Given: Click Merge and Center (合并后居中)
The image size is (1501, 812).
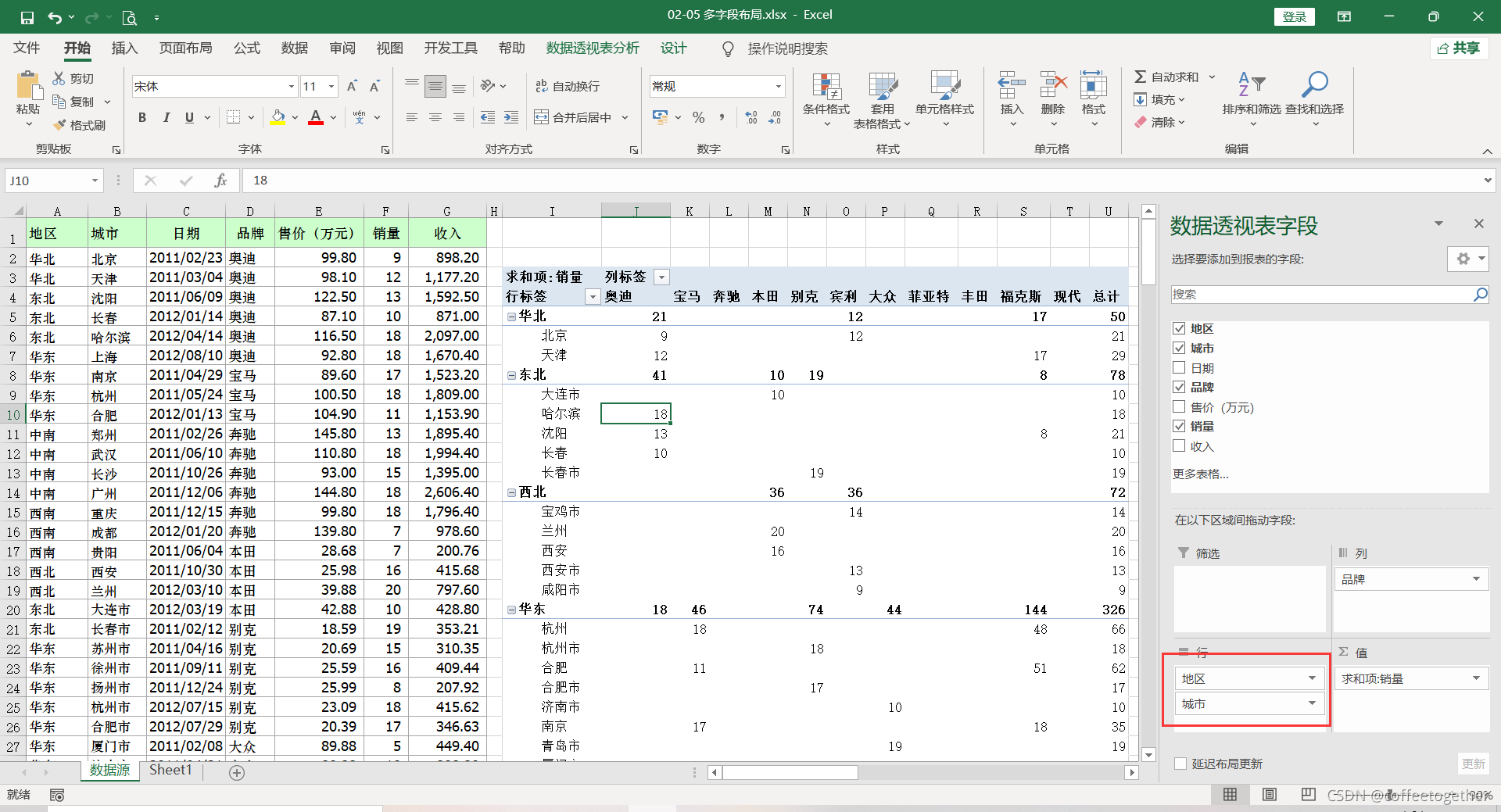Looking at the screenshot, I should tap(573, 117).
